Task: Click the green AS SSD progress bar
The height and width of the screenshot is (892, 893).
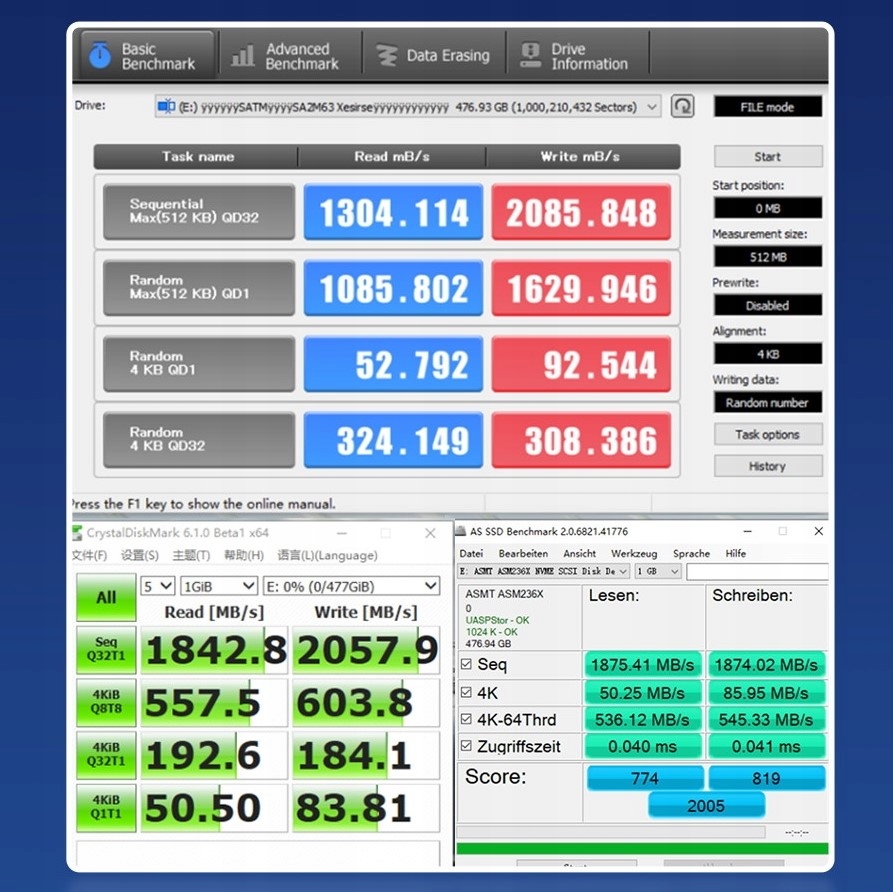Action: click(642, 848)
